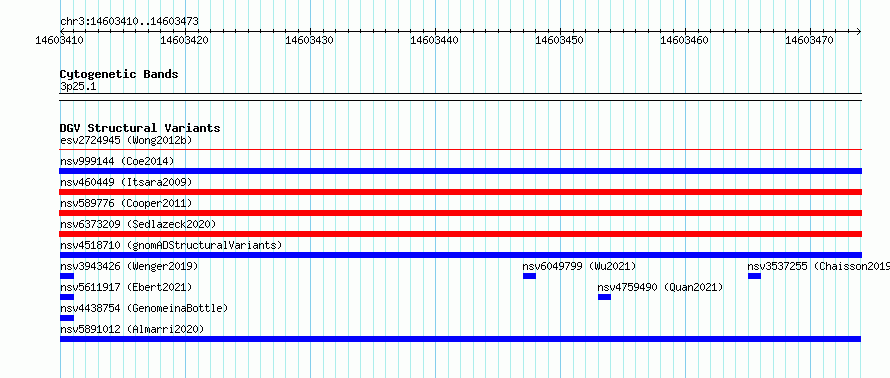890x378 pixels.
Task: Click ruler coordinate 14603440
Action: (434, 40)
